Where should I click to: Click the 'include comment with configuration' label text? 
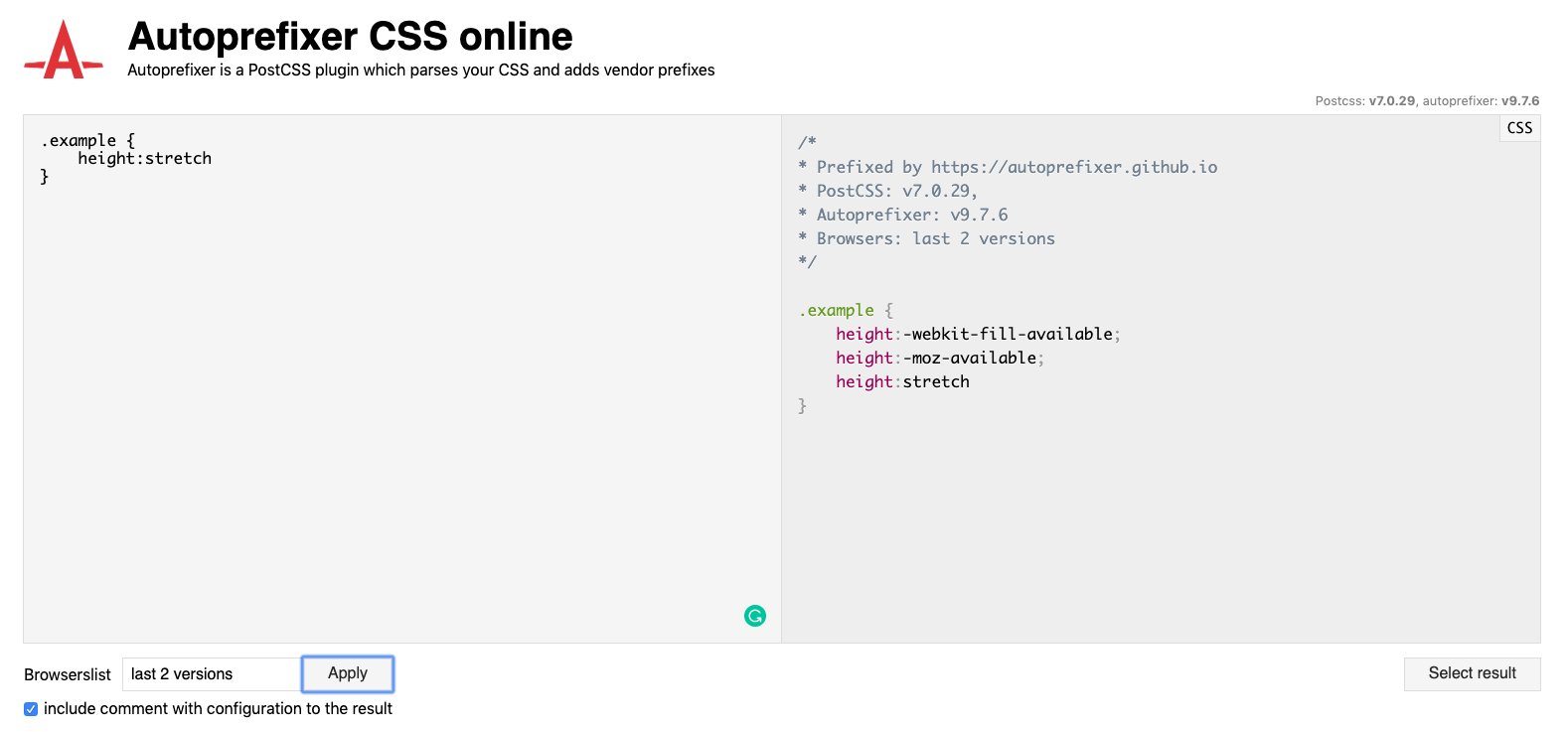218,709
